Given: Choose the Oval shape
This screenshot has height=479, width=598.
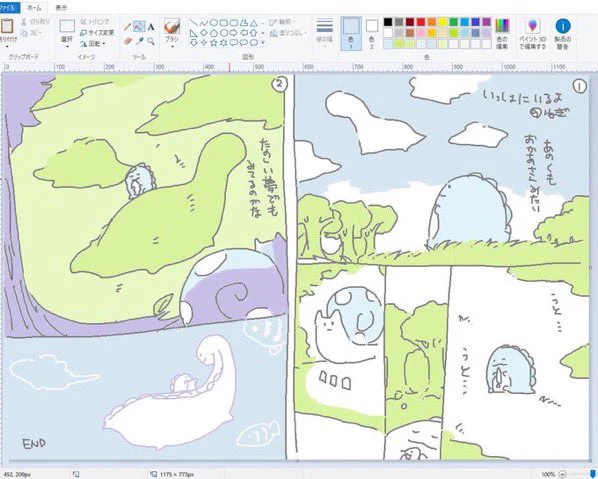Looking at the screenshot, I should pyautogui.click(x=214, y=23).
